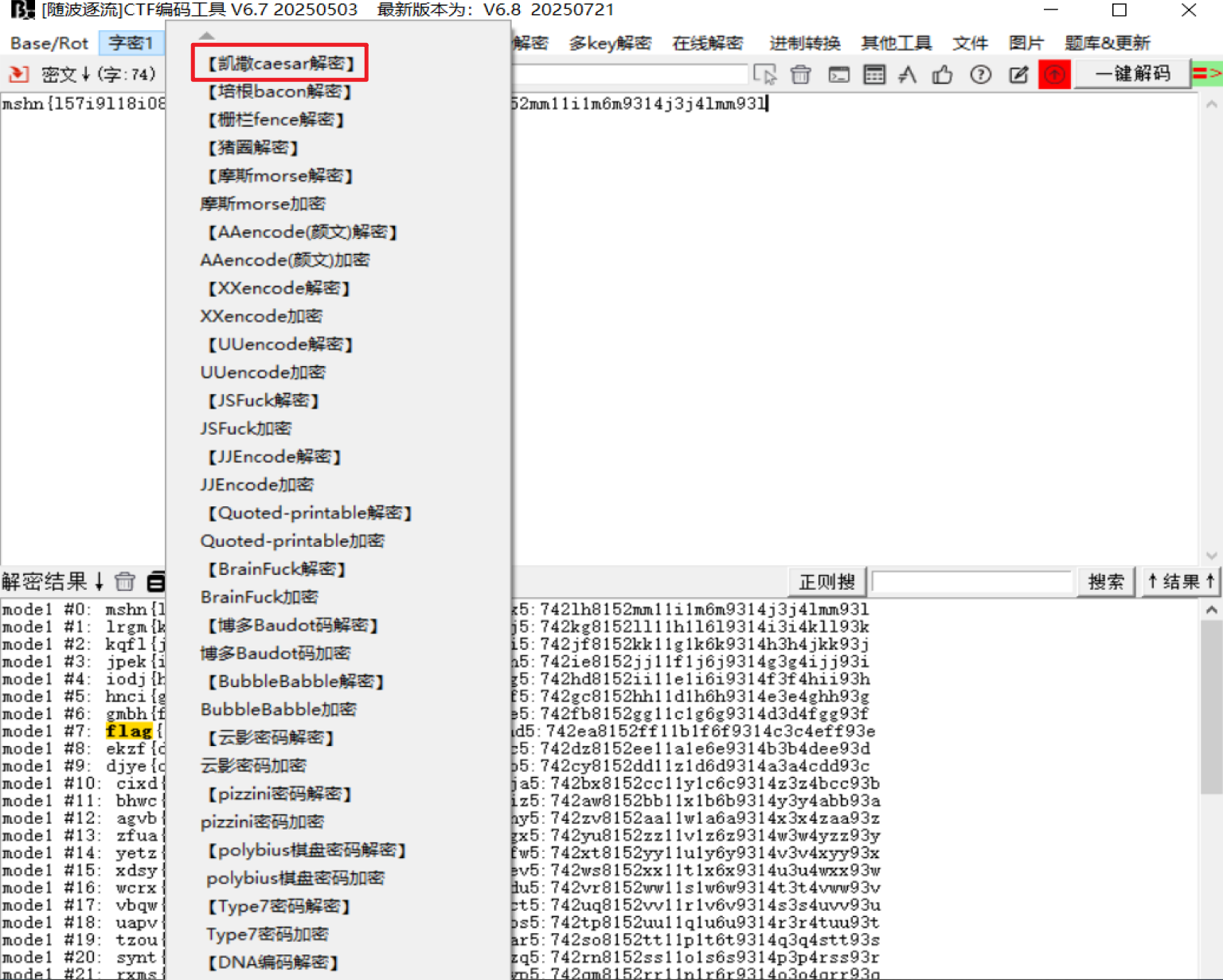Click the 正则搜 regex search button
The image size is (1223, 980).
826,582
